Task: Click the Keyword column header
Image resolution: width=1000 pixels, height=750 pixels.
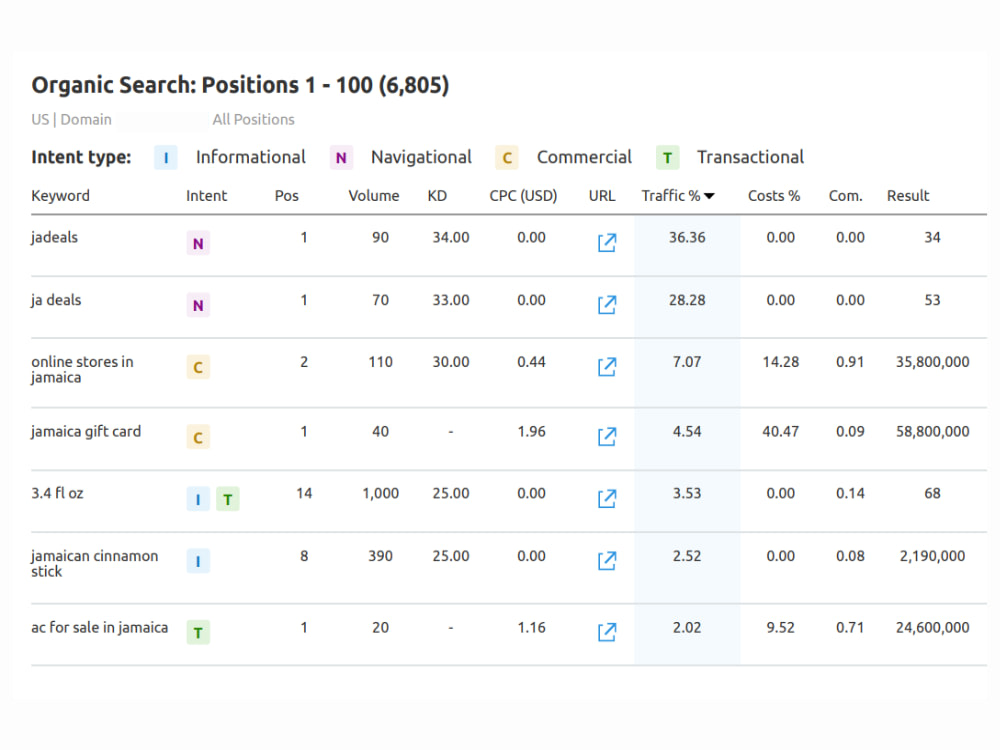Action: click(x=61, y=196)
